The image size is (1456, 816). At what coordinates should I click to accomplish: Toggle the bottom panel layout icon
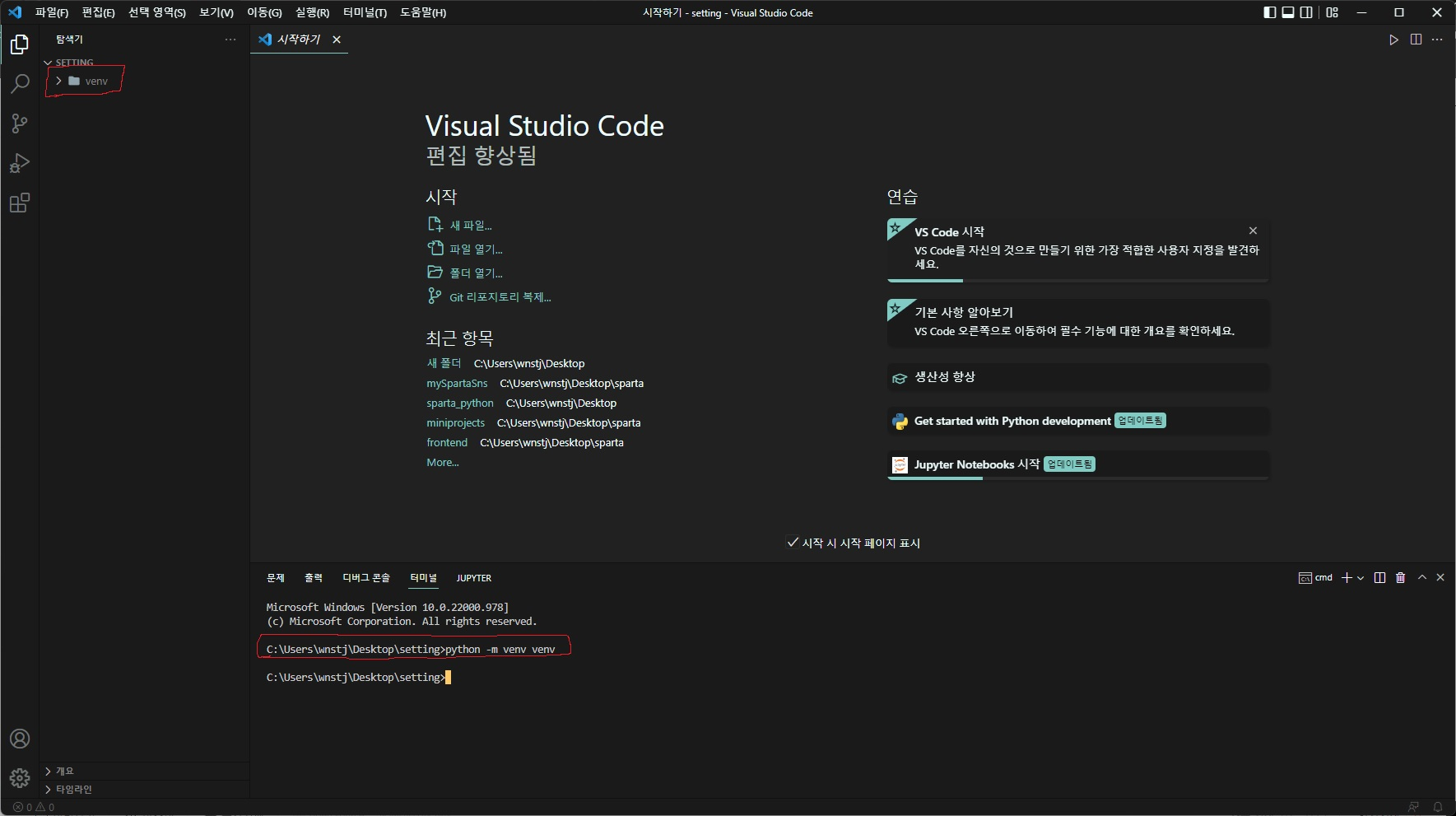tap(1288, 12)
